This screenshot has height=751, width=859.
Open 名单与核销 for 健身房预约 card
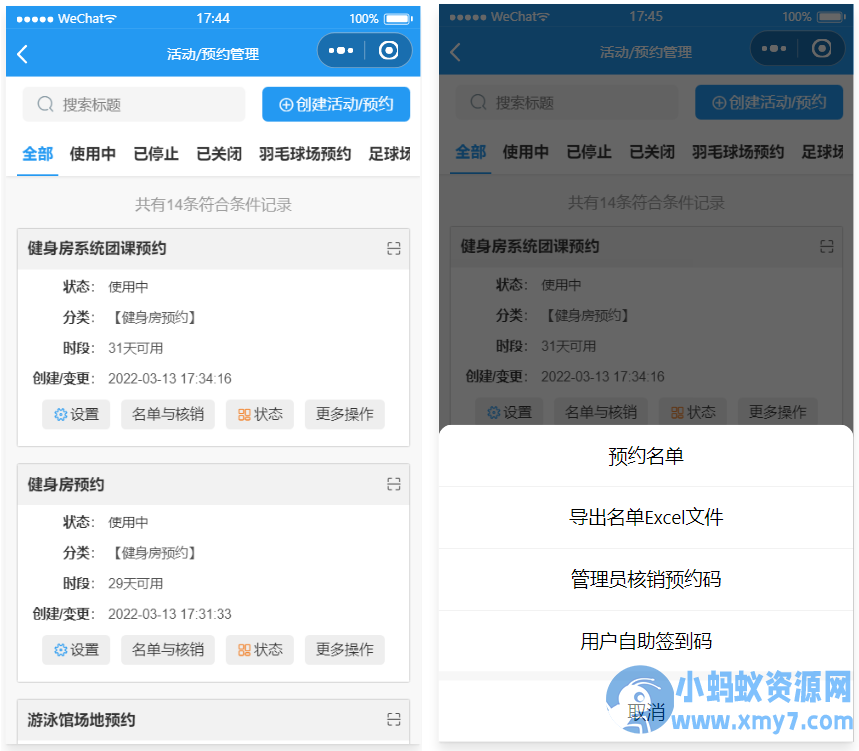168,650
